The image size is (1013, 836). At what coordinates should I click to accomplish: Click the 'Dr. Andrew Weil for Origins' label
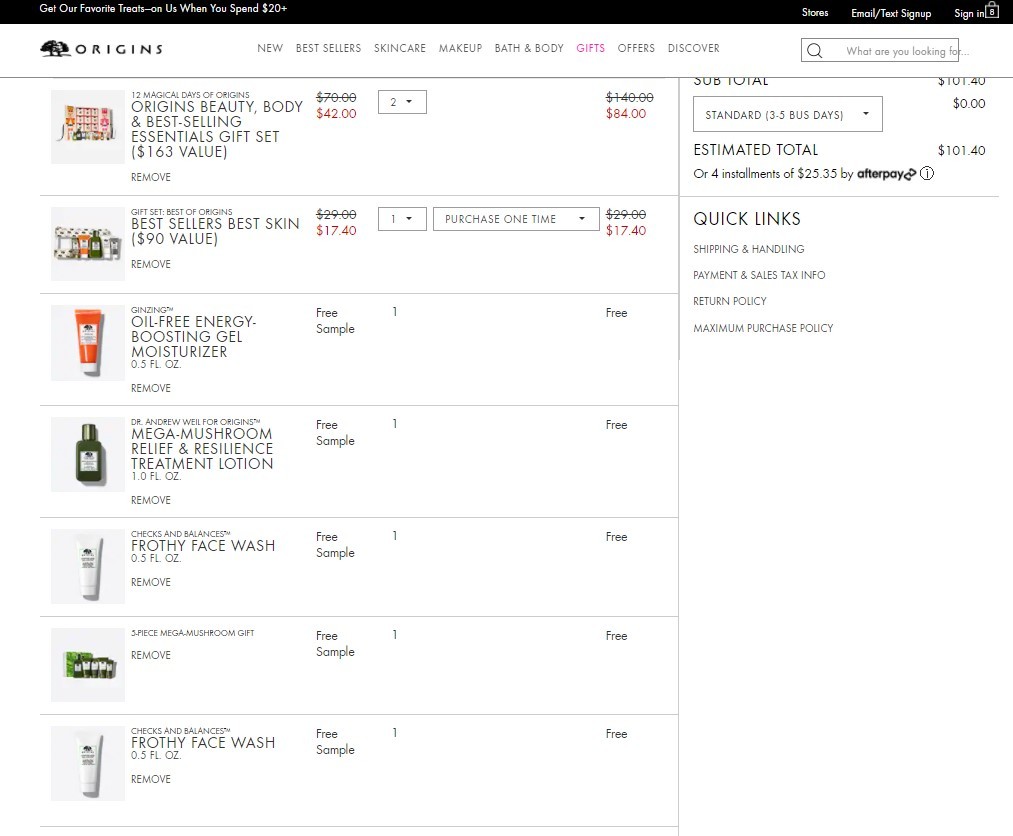[195, 422]
